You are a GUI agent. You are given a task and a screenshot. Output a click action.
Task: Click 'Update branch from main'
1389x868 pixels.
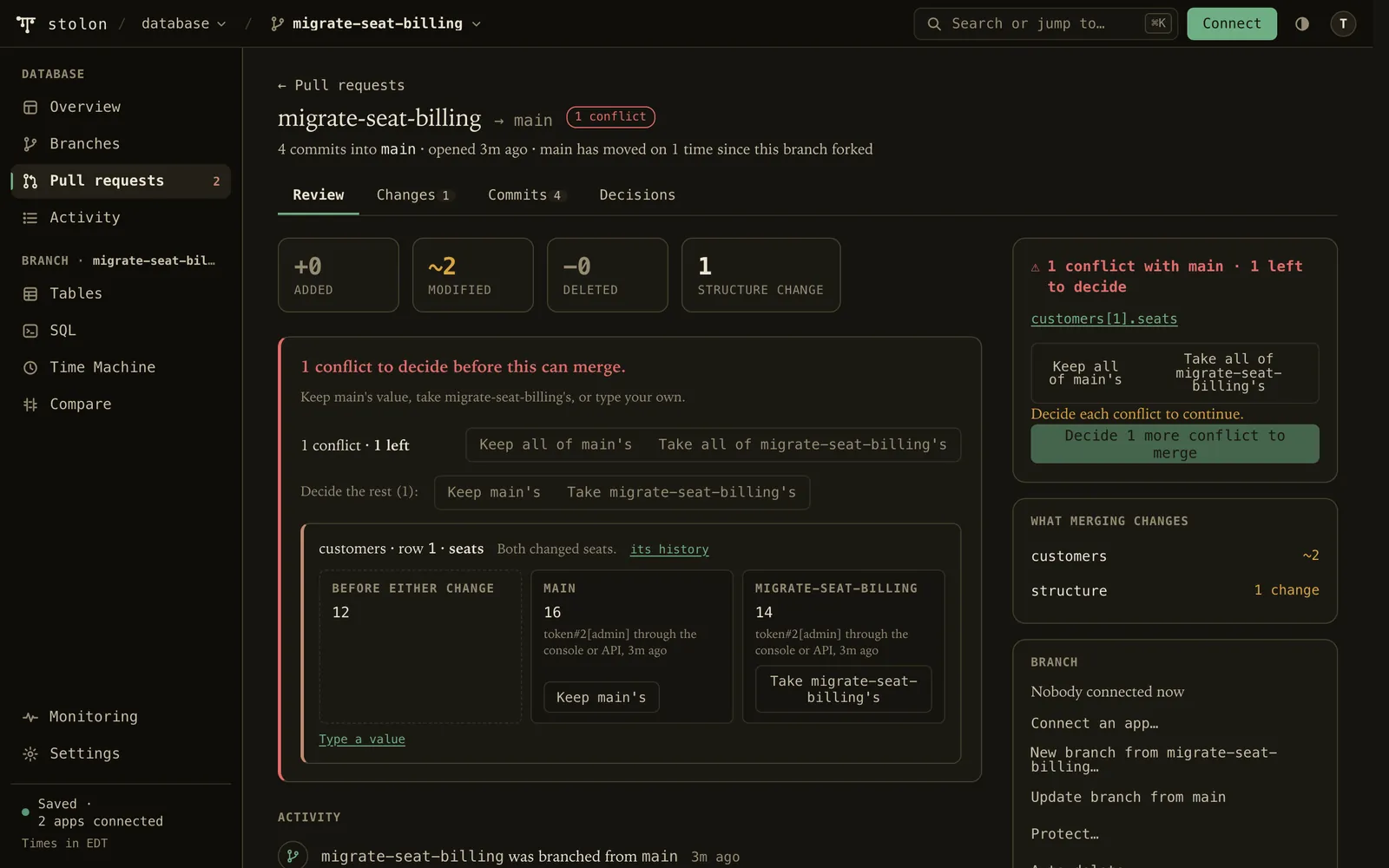click(1129, 798)
